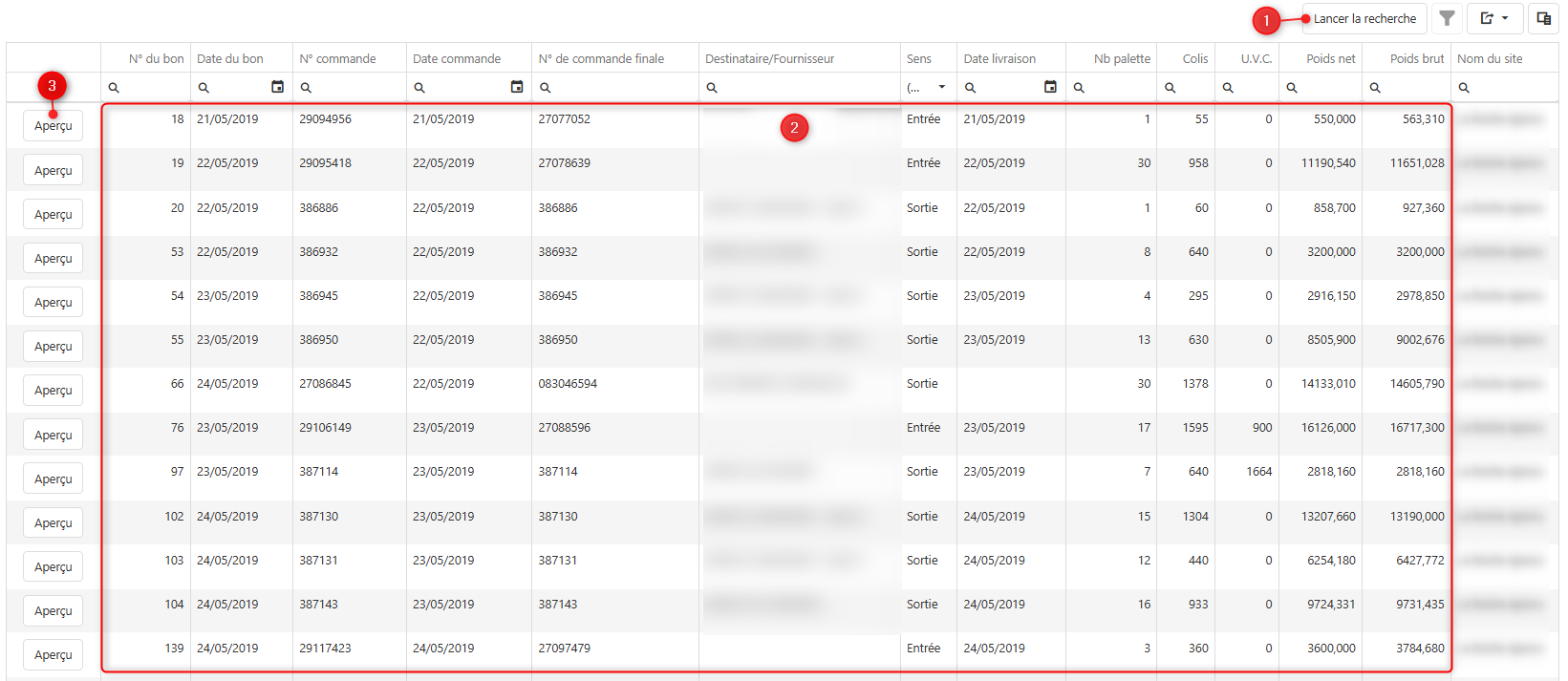Open the Date du bon calendar picker
This screenshot has width=1568, height=681.
click(x=277, y=87)
